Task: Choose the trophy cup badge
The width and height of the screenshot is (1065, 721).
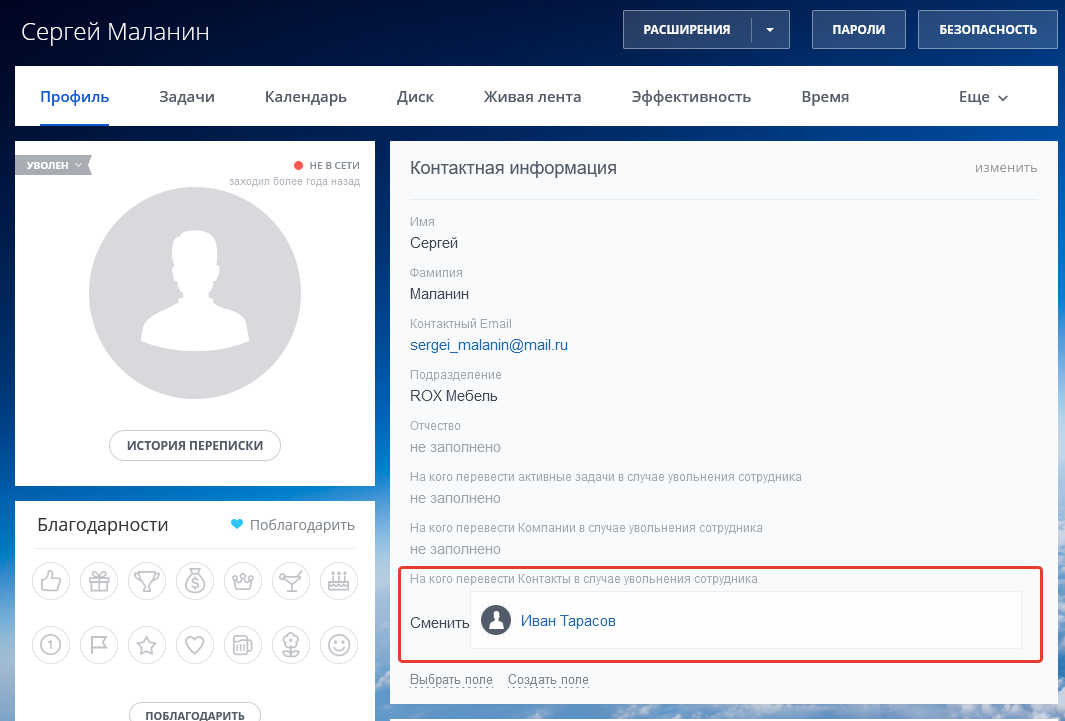Action: (147, 580)
